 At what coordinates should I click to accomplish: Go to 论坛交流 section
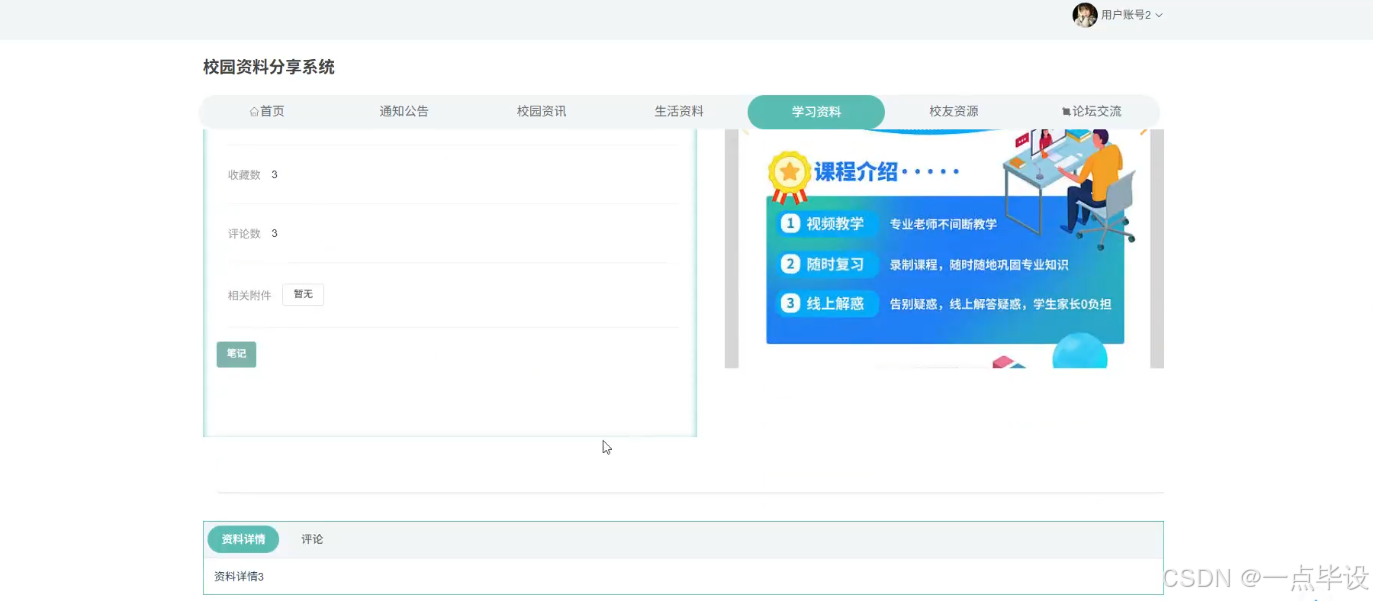click(x=1091, y=112)
